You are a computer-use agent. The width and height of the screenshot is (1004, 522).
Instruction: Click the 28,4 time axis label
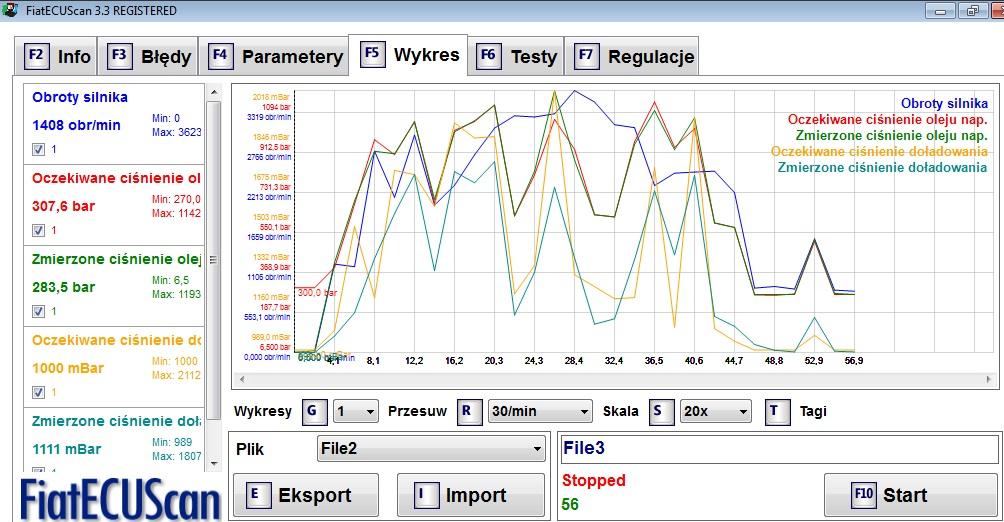click(574, 361)
